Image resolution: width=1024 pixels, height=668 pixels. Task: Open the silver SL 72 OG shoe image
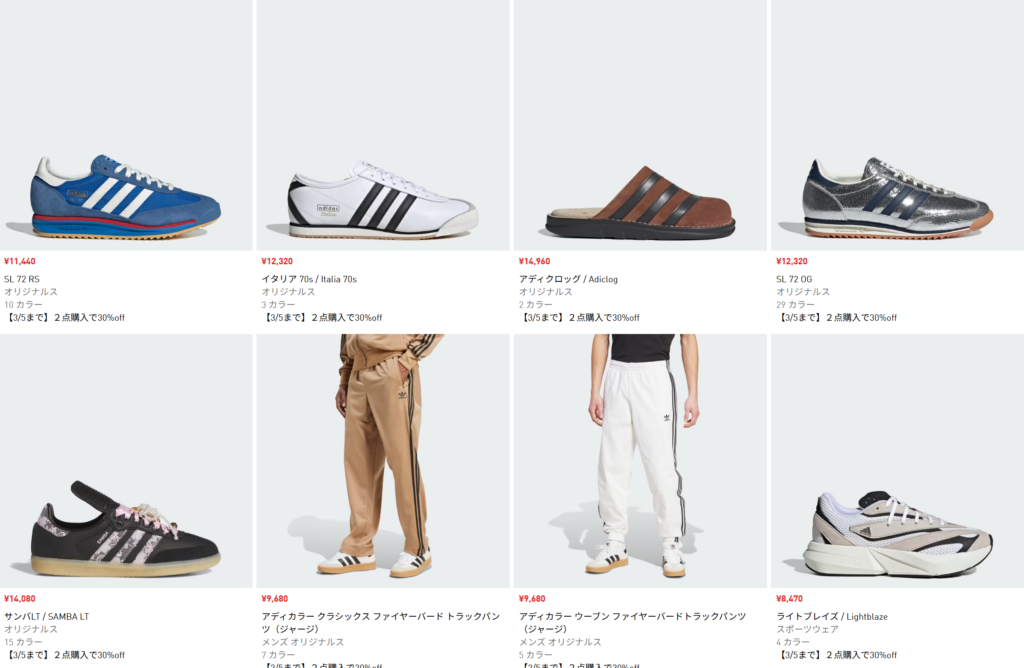coord(897,197)
